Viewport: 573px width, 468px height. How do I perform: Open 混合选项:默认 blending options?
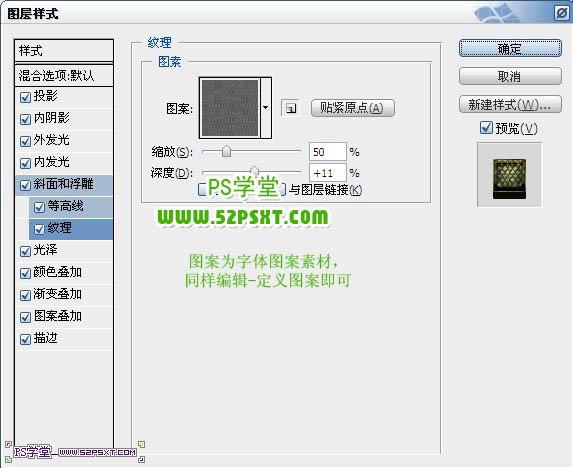(x=64, y=76)
